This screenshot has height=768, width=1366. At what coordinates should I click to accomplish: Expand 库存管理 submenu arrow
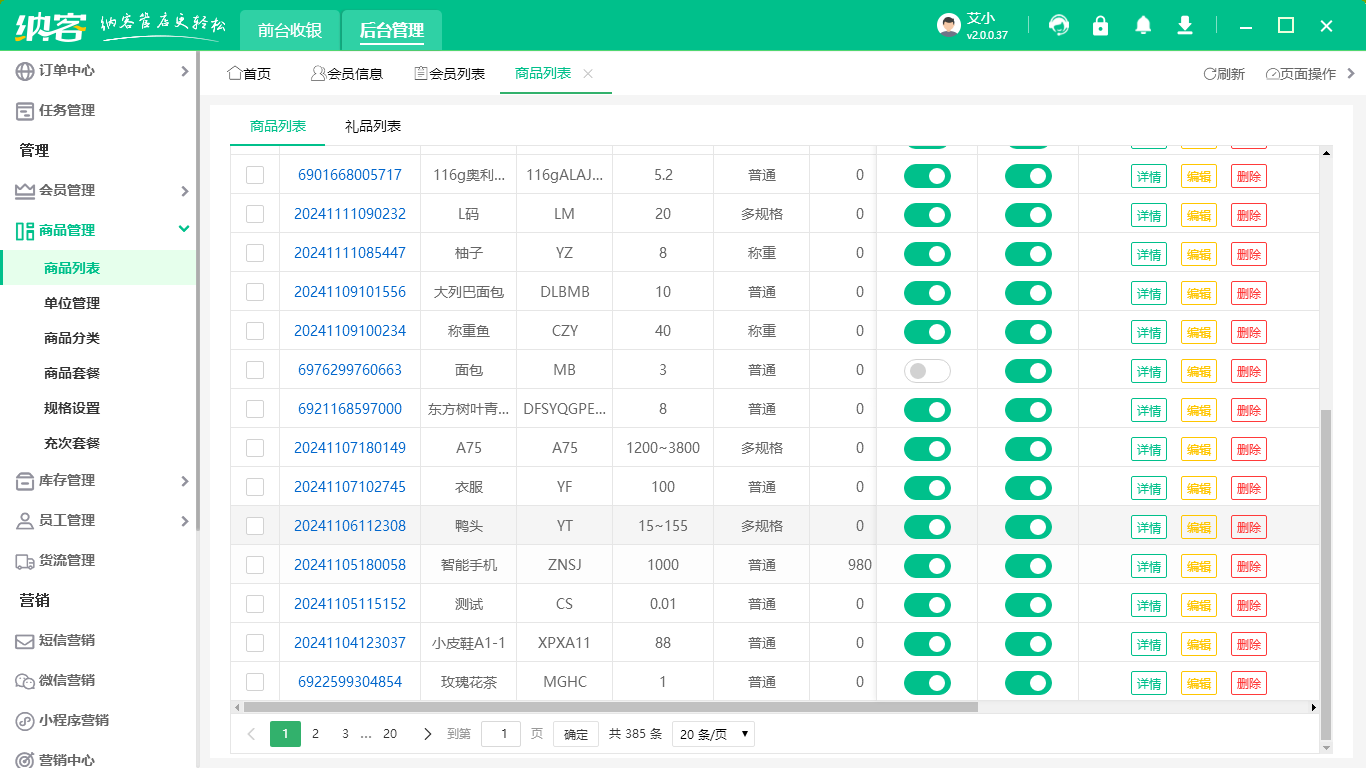[184, 481]
